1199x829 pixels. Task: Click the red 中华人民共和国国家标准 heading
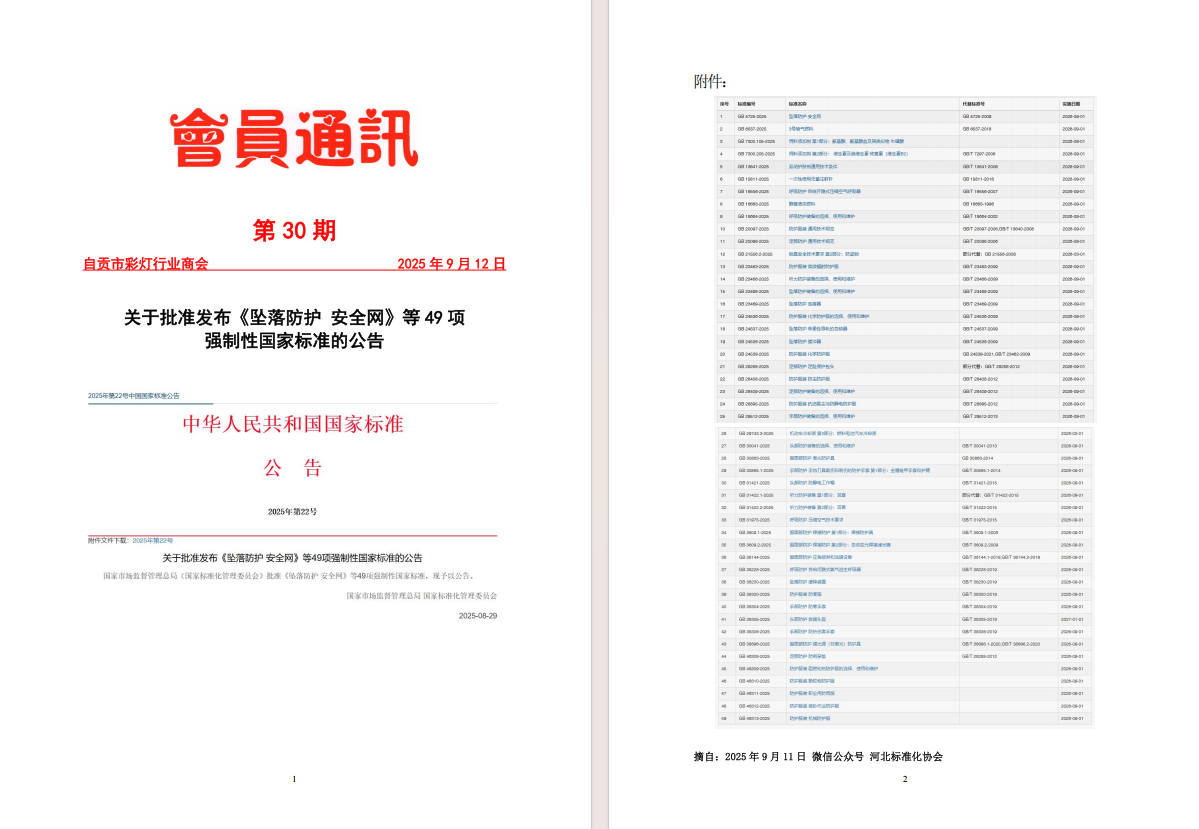[x=292, y=424]
